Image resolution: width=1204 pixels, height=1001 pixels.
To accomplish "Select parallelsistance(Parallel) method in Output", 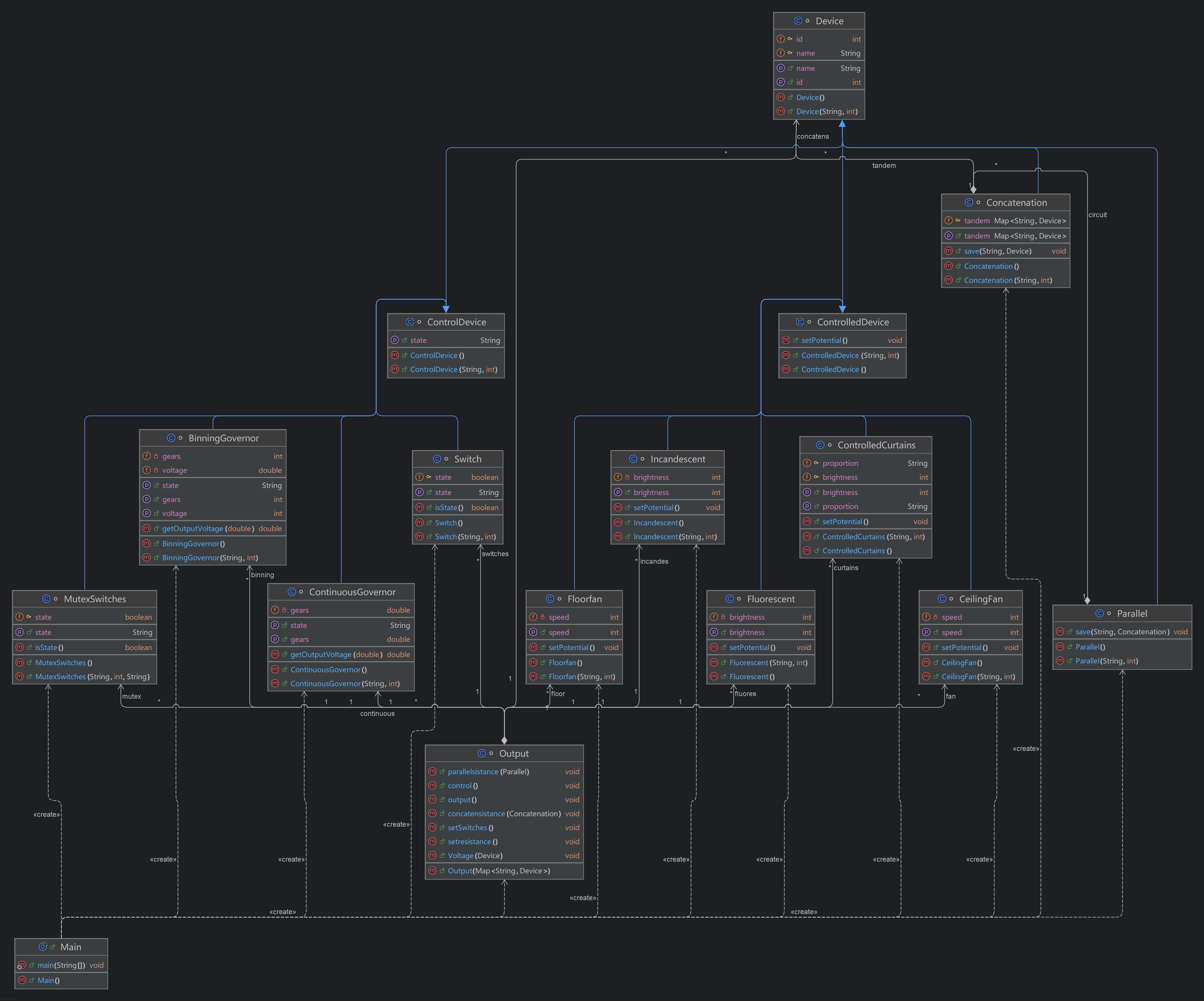I will (488, 772).
